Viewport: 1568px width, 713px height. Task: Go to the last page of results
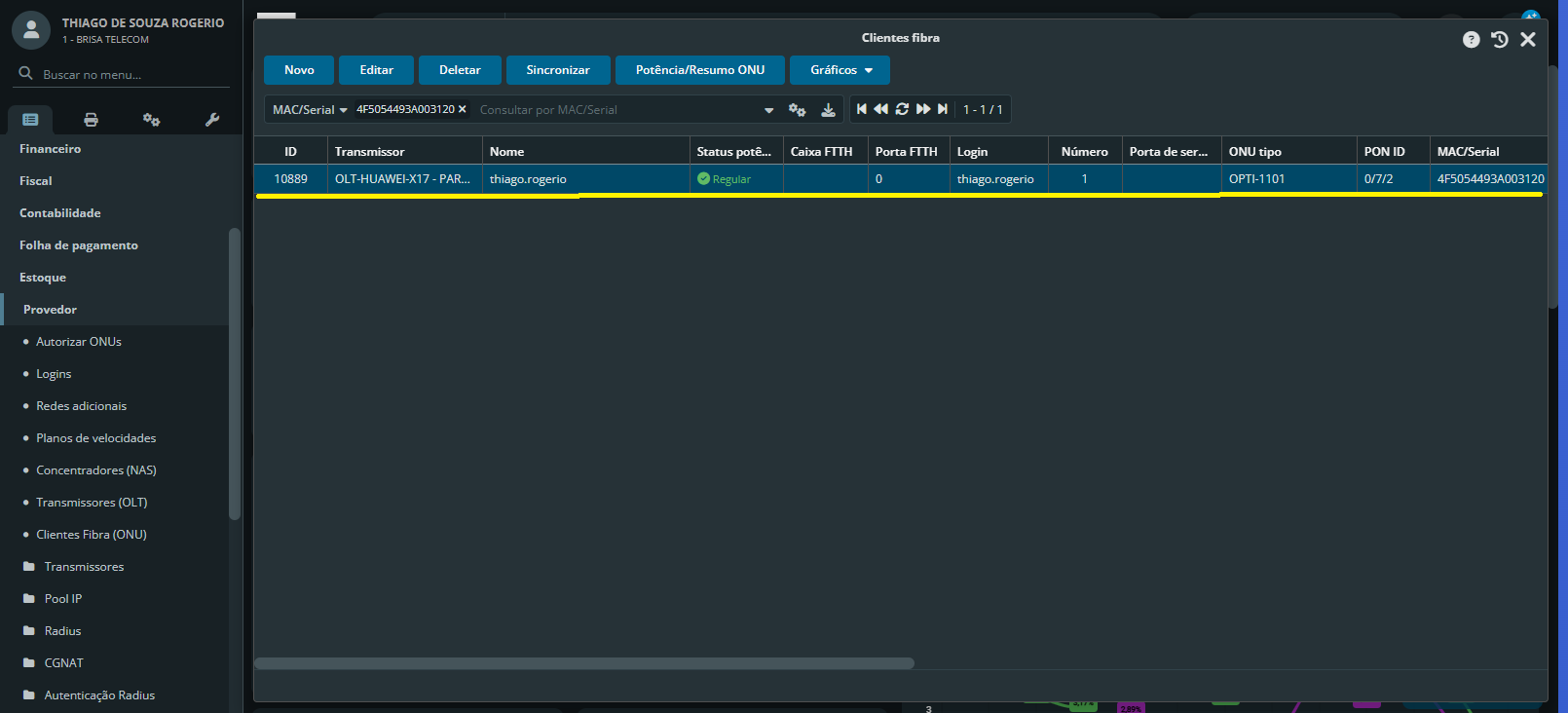pyautogui.click(x=943, y=109)
